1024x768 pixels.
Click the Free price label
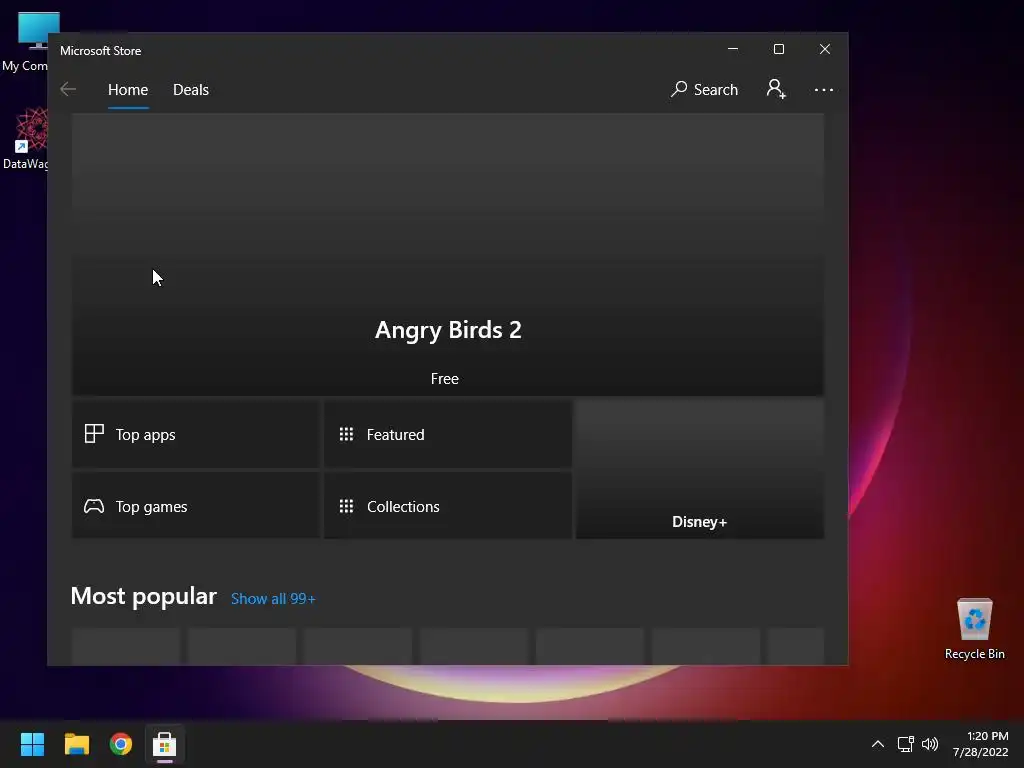(x=445, y=379)
